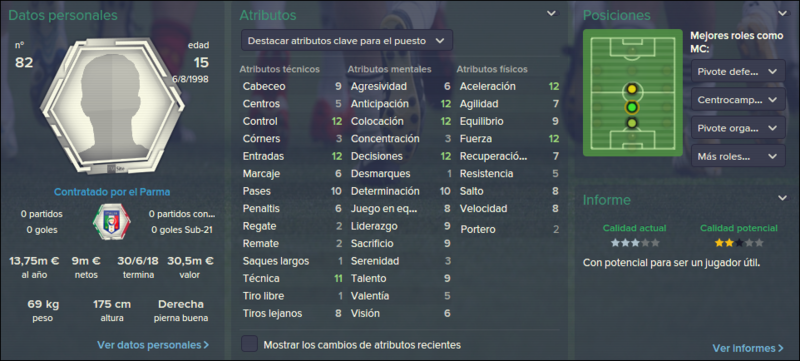Click the Calidad actual star rating
The image size is (800, 361).
(x=635, y=243)
